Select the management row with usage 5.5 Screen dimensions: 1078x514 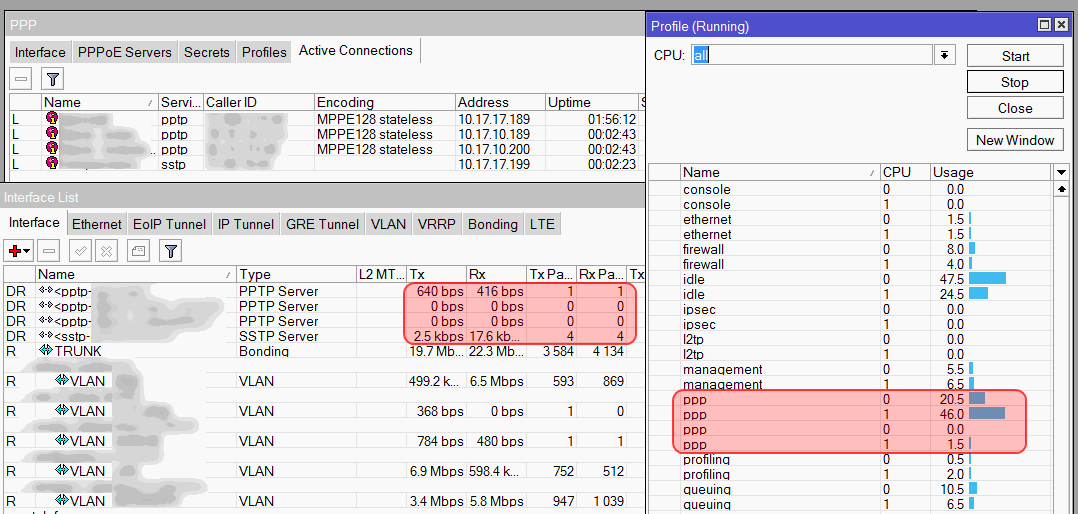850,369
